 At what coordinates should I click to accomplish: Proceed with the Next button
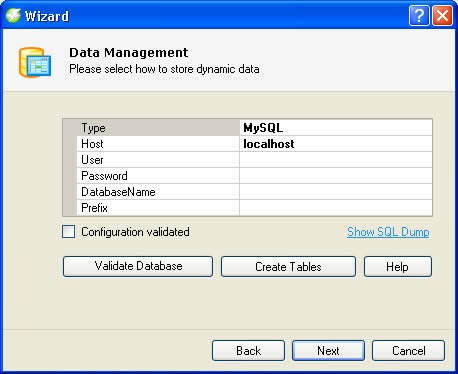point(328,350)
